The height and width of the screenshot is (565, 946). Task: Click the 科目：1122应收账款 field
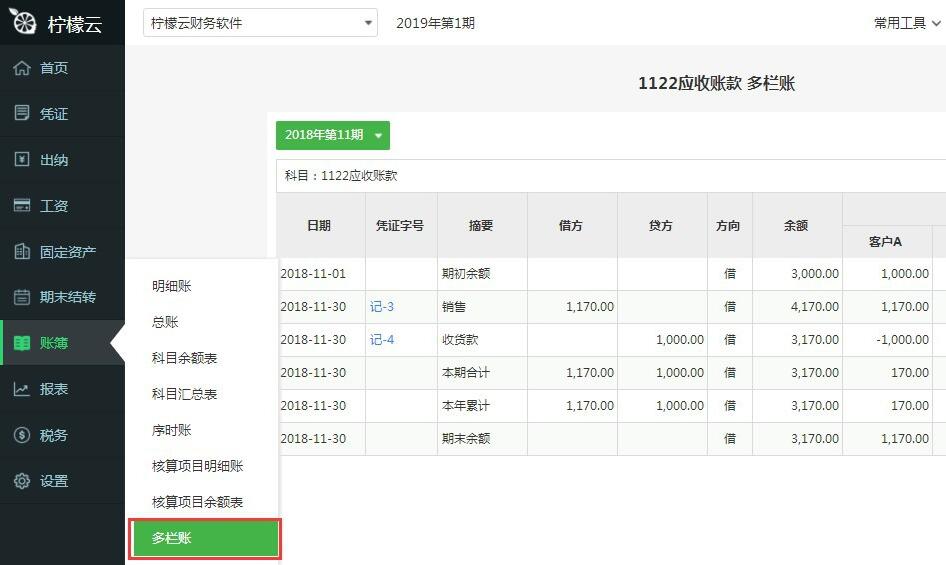(611, 176)
